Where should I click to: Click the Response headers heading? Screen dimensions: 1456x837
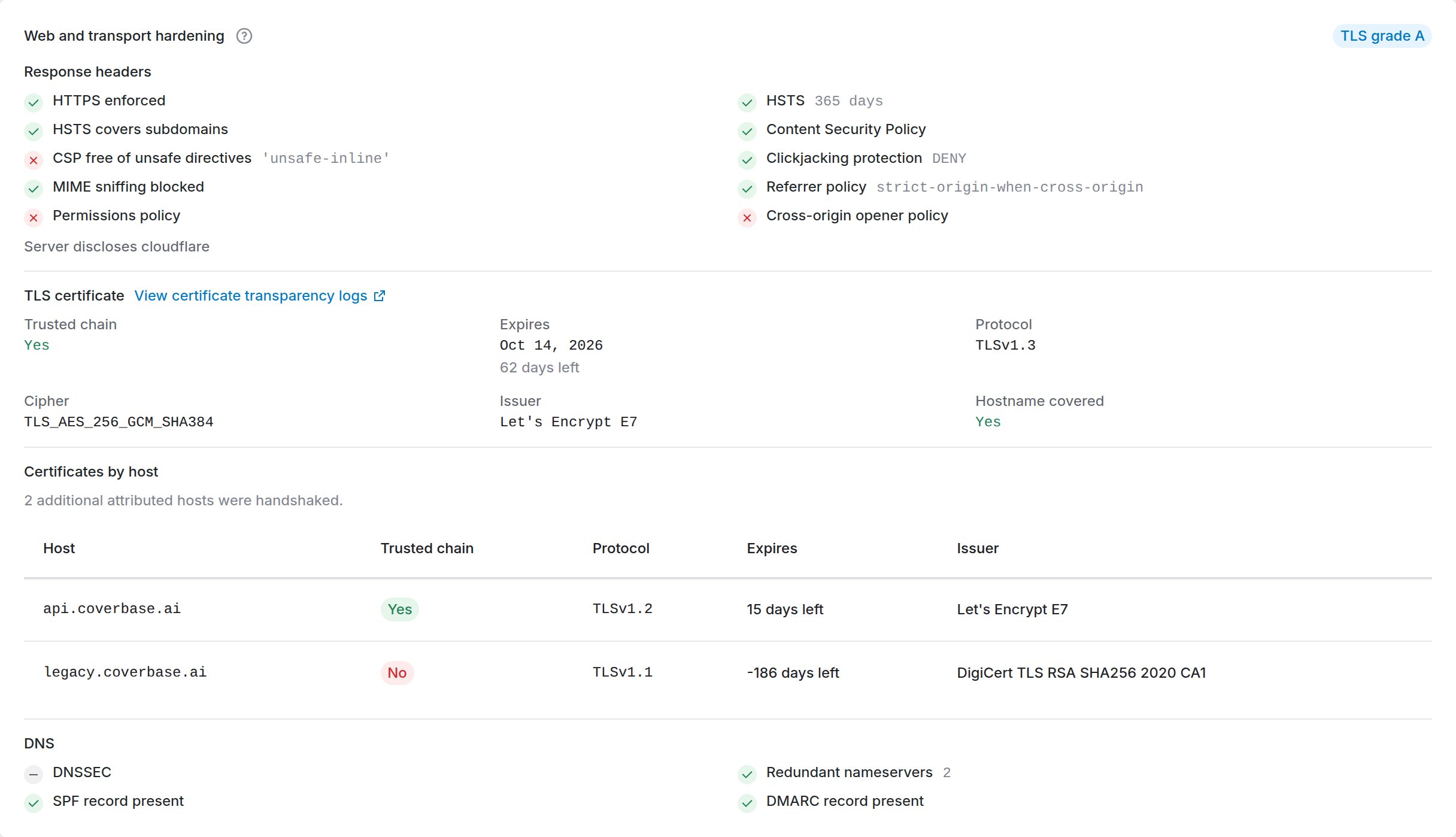pos(87,72)
